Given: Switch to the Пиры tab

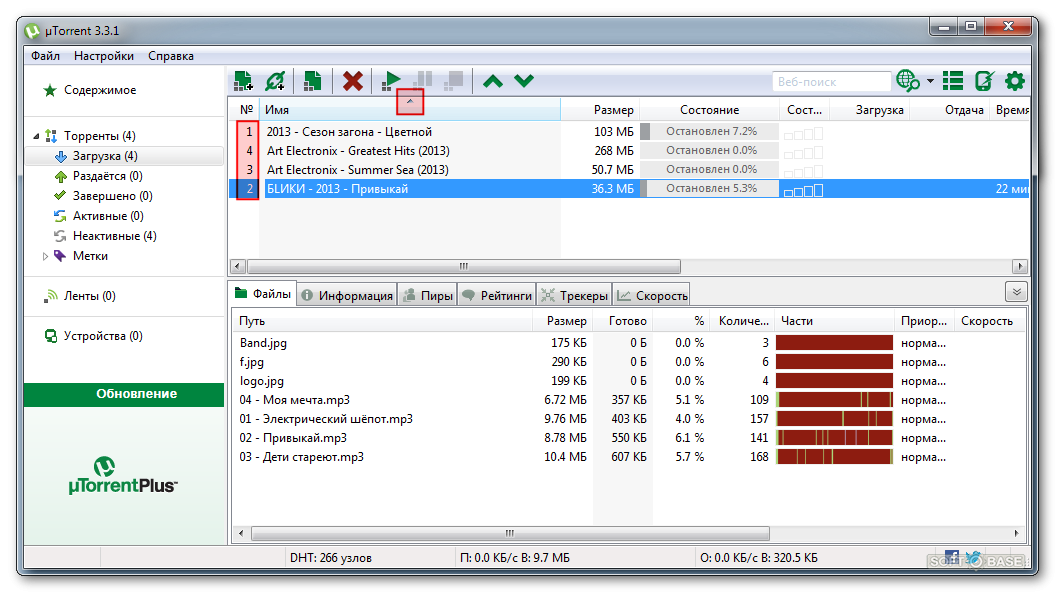Looking at the screenshot, I should [x=428, y=295].
